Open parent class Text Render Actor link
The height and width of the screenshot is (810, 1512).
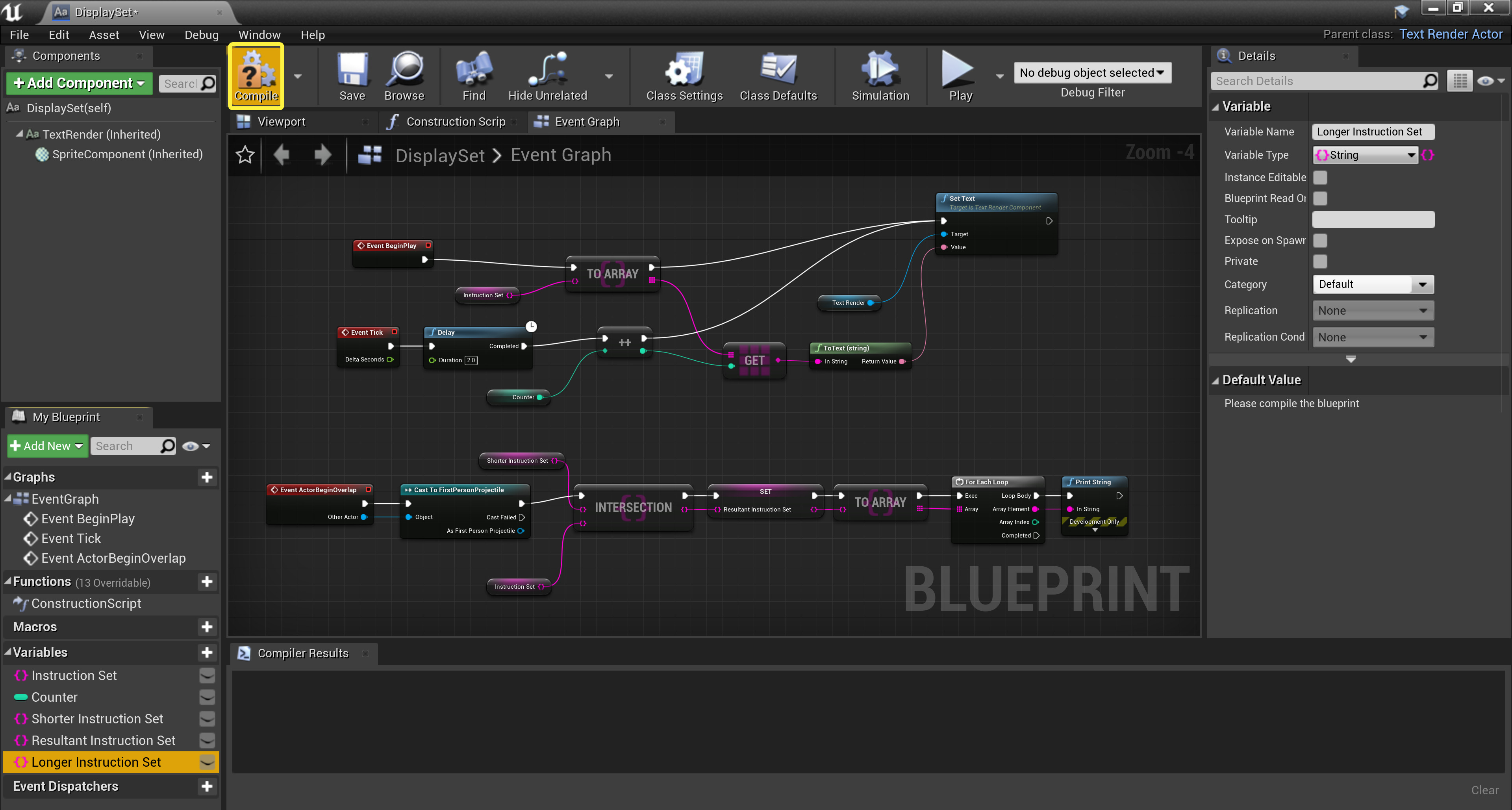coord(1450,34)
